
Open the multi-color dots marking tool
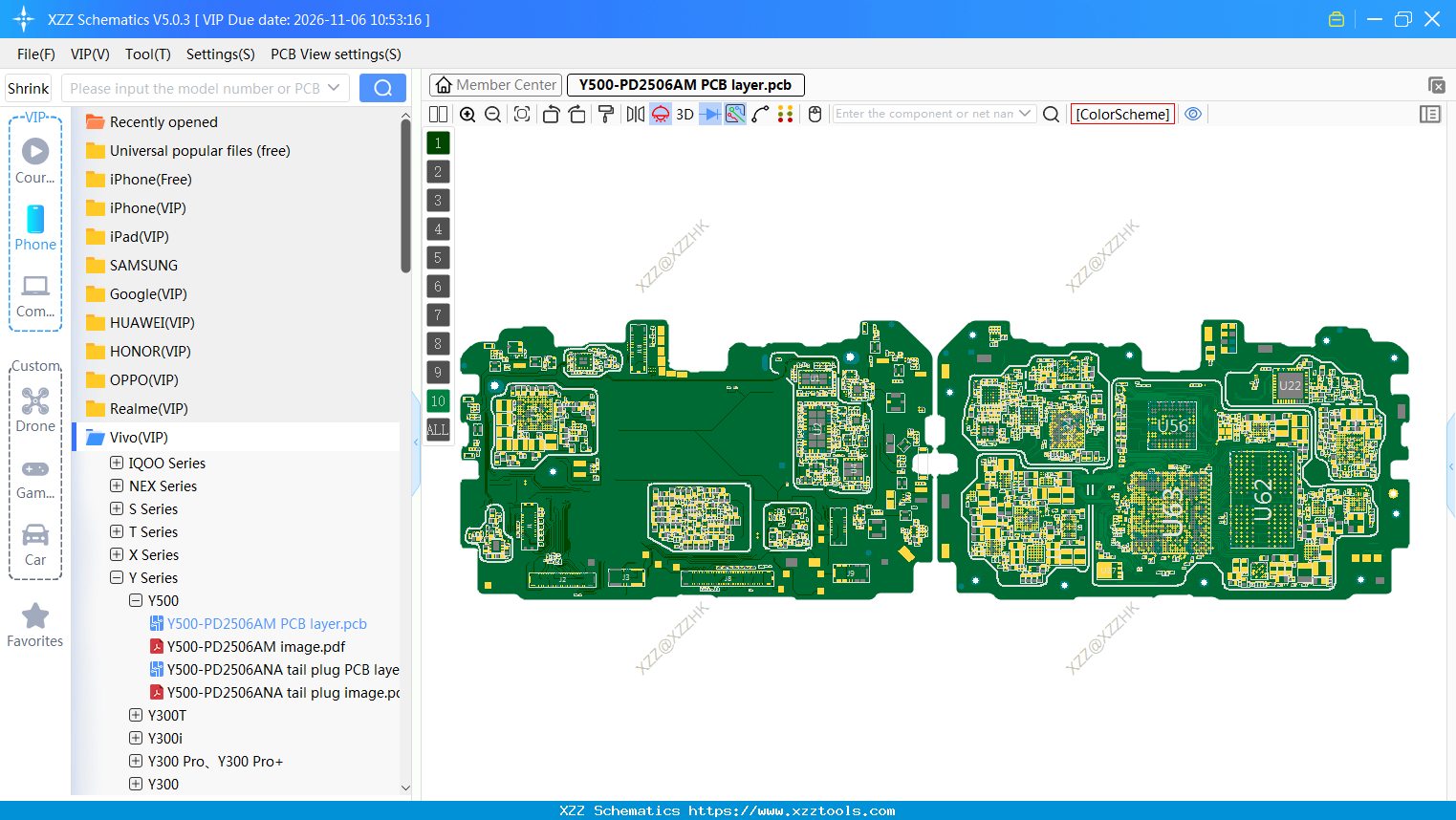click(786, 114)
